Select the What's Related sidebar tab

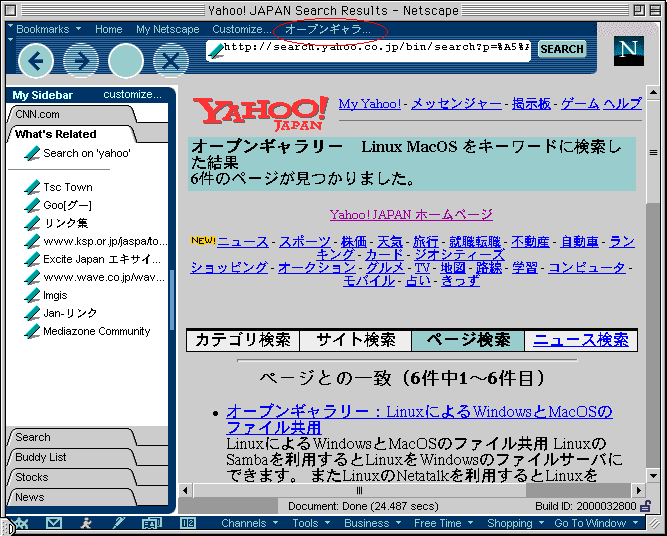tap(72, 134)
